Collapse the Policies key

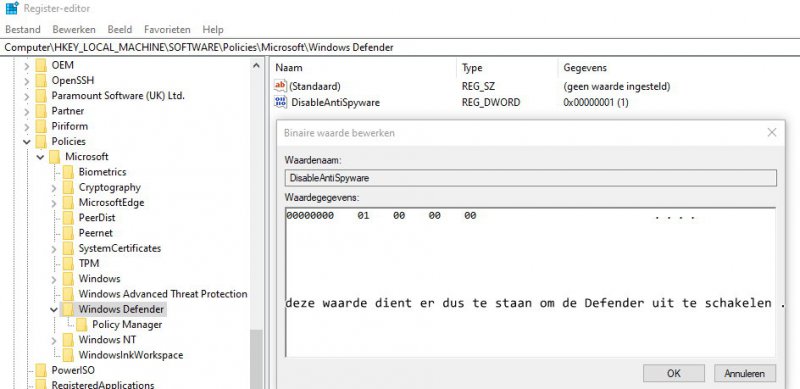[x=27, y=142]
